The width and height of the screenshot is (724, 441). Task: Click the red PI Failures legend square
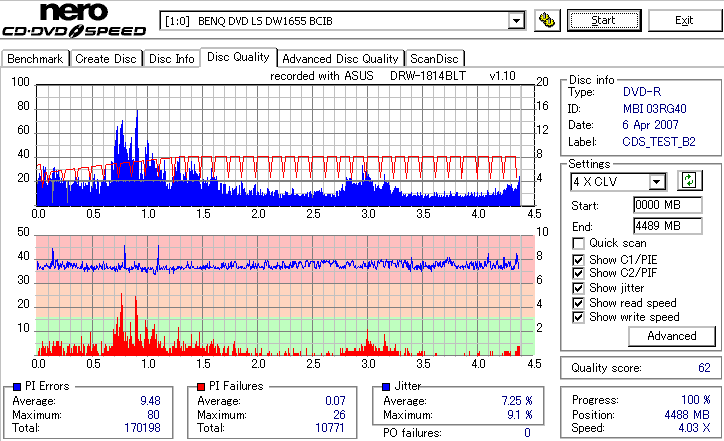(201, 387)
